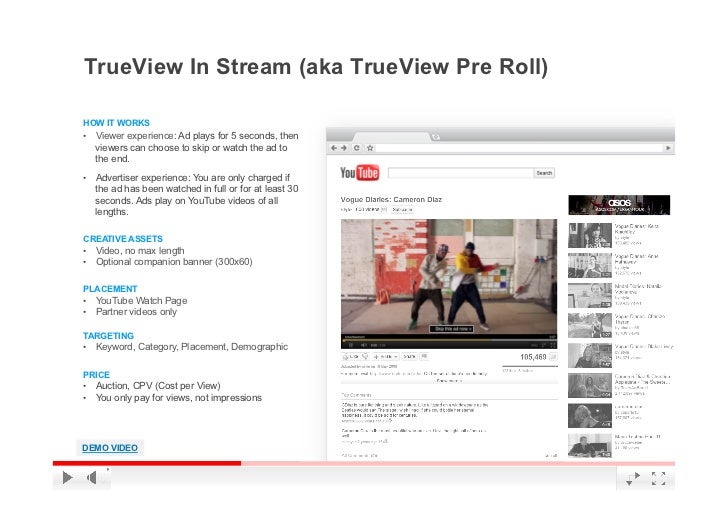
Task: Click the Subscribe button under the video title
Action: click(402, 209)
